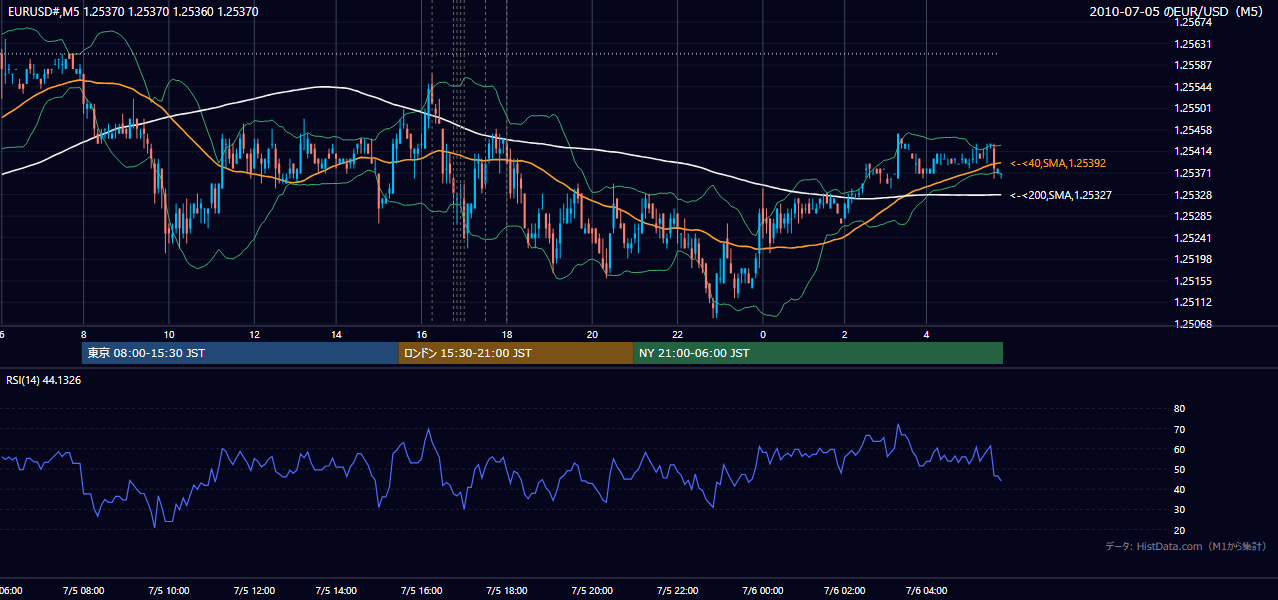This screenshot has height=600, width=1278.
Task: Click the bottom time label 7/5 08:00
Action: pyautogui.click(x=85, y=590)
